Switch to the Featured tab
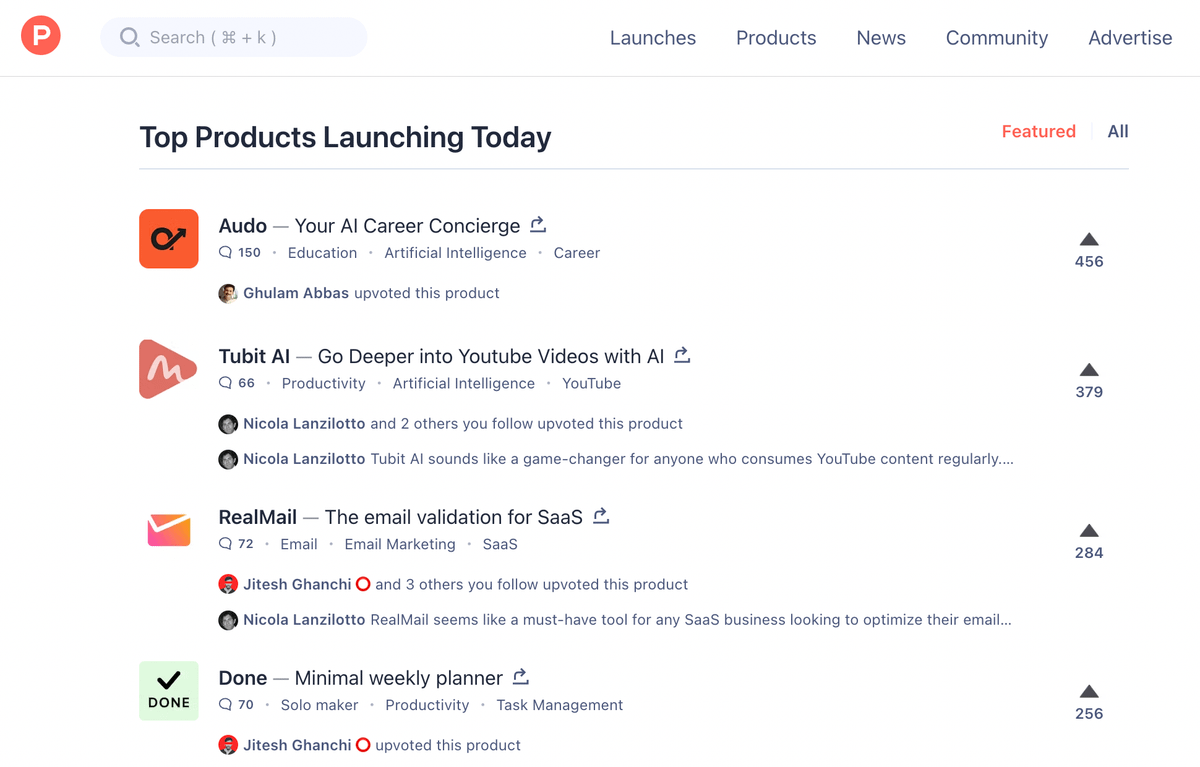 point(1038,131)
